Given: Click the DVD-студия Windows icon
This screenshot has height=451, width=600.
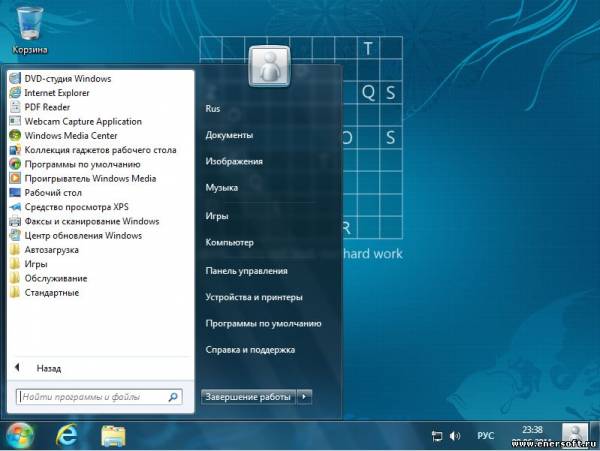Looking at the screenshot, I should pos(15,78).
